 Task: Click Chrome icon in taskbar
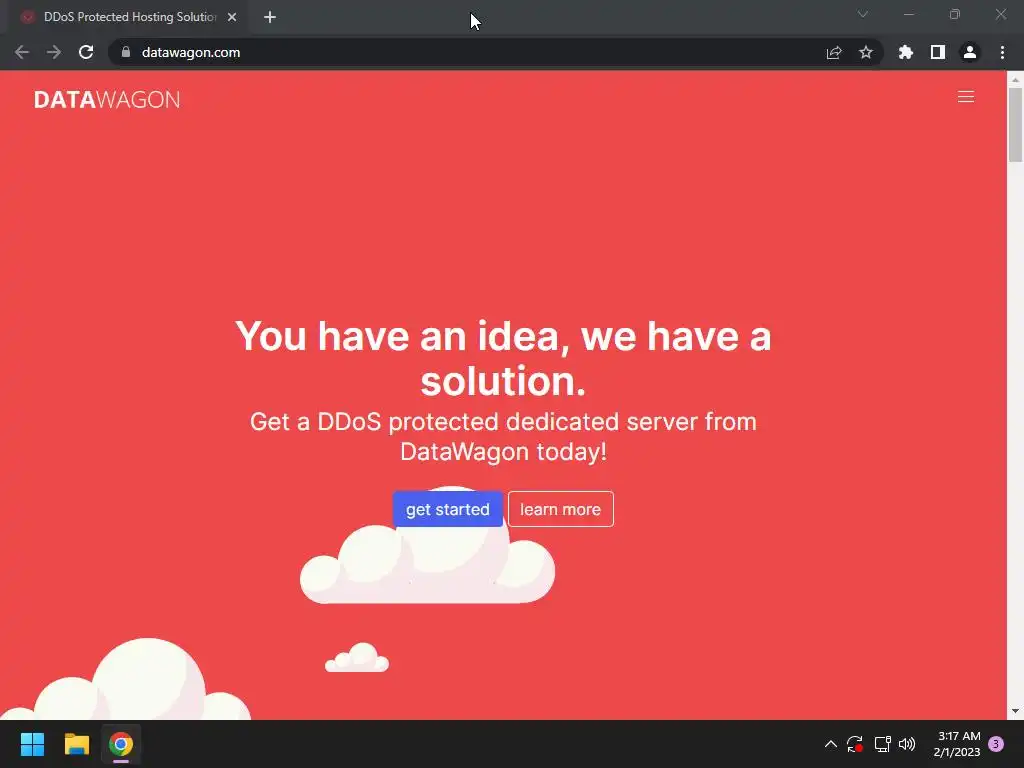click(x=121, y=744)
